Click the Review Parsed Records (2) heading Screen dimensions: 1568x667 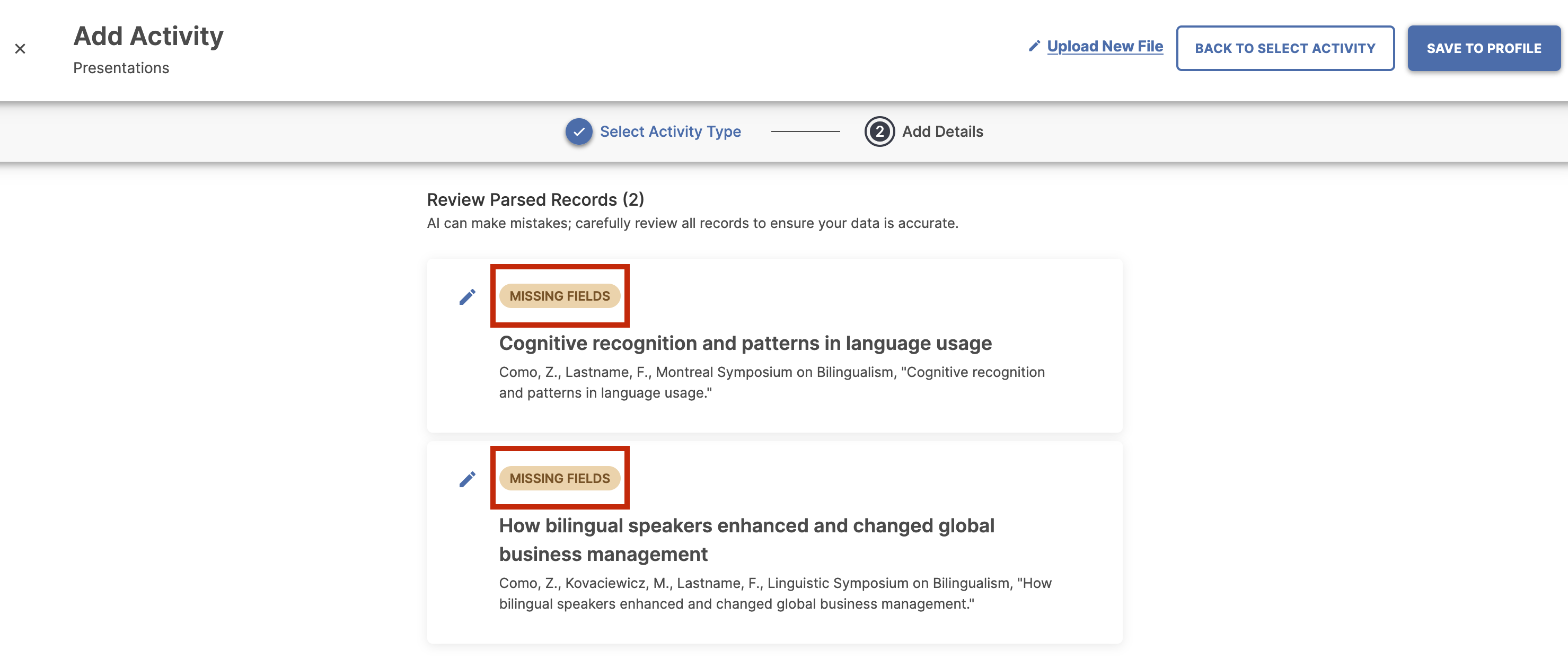point(535,199)
